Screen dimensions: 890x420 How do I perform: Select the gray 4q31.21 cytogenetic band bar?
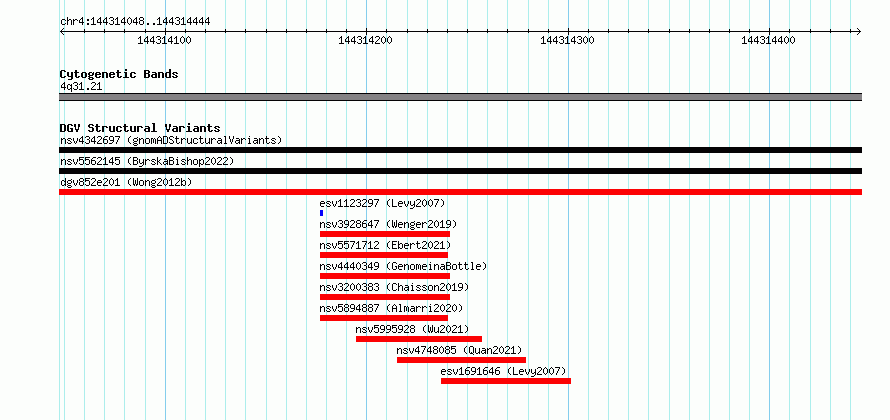click(460, 97)
